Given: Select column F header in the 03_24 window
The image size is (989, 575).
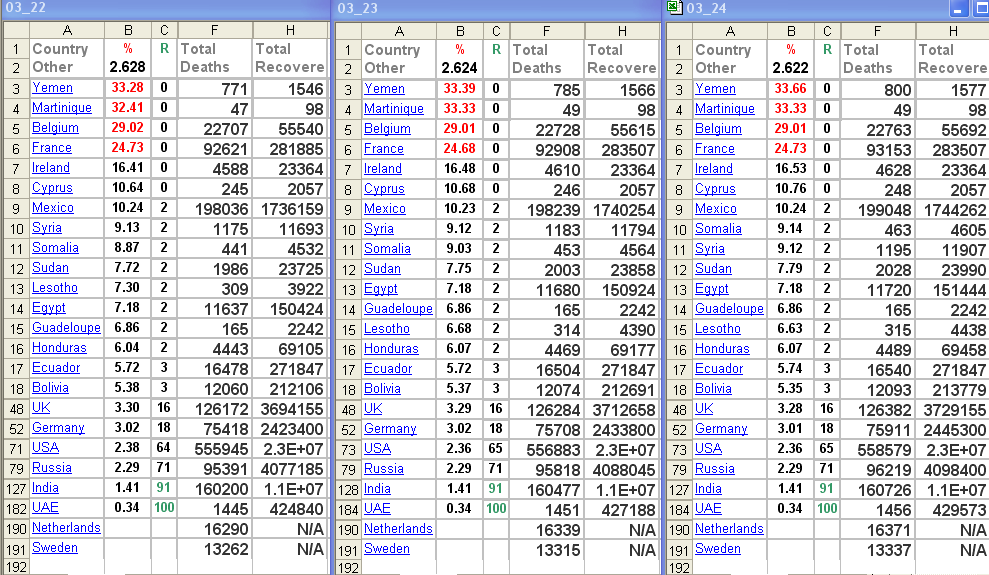Looking at the screenshot, I should point(877,31).
